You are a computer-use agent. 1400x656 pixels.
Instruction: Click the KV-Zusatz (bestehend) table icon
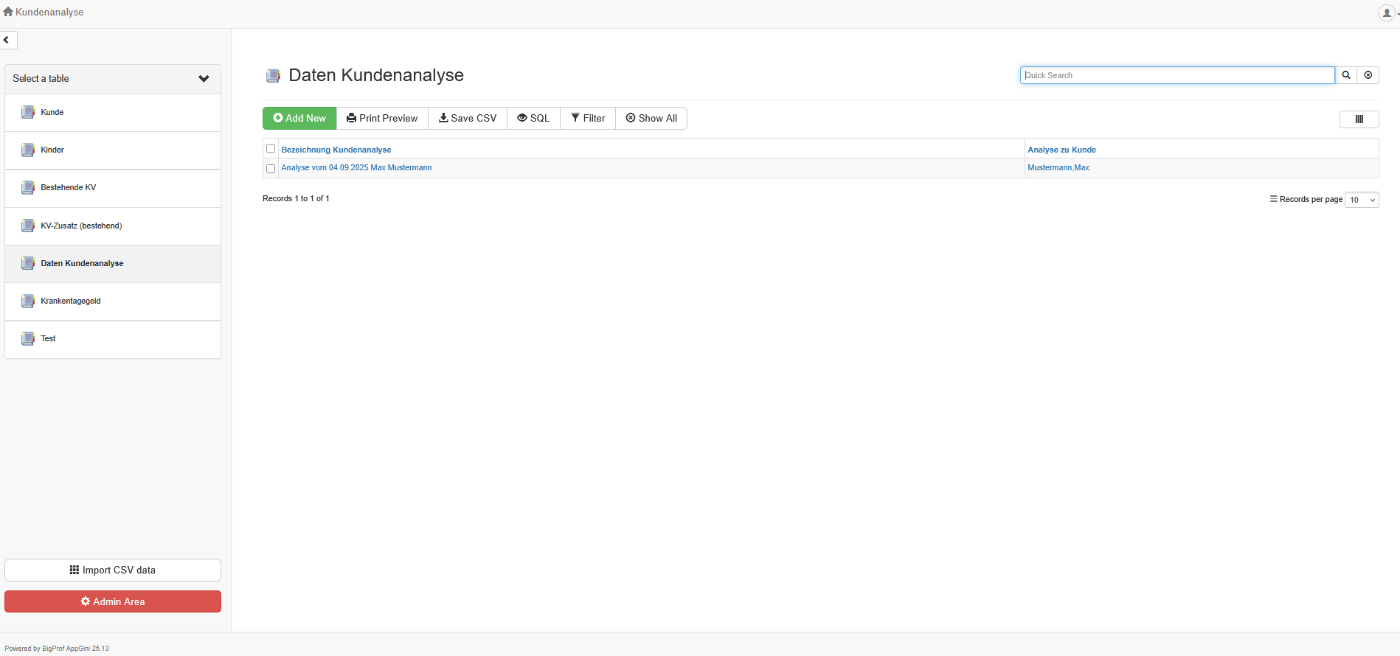[x=28, y=226]
